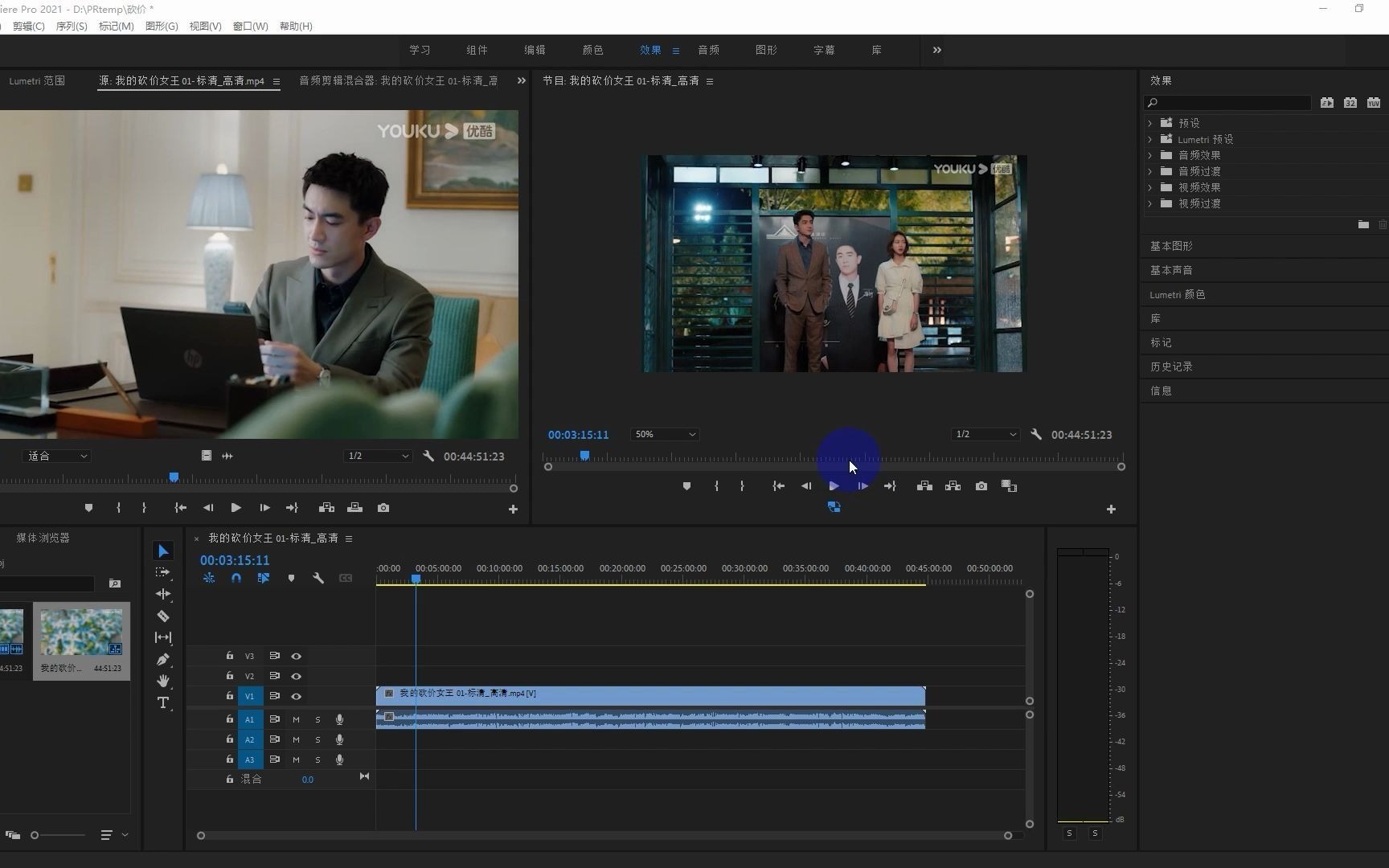Select the Ripple Edit tool
Image resolution: width=1389 pixels, height=868 pixels.
163,594
